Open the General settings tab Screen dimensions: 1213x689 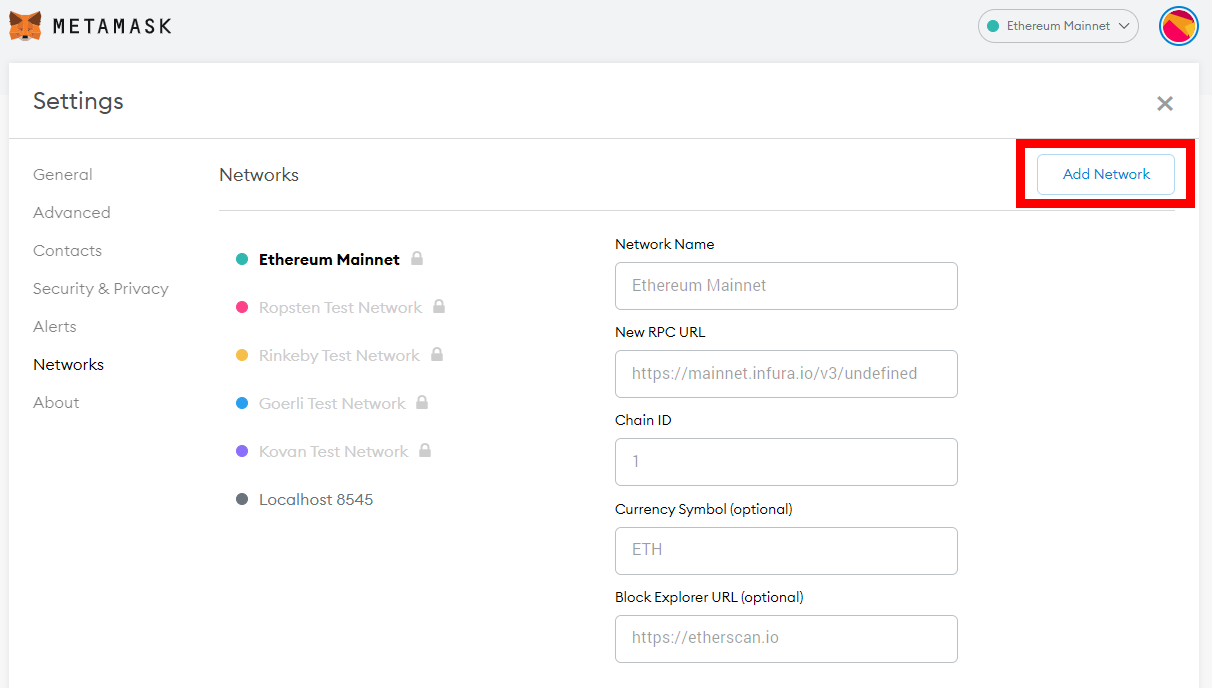62,174
